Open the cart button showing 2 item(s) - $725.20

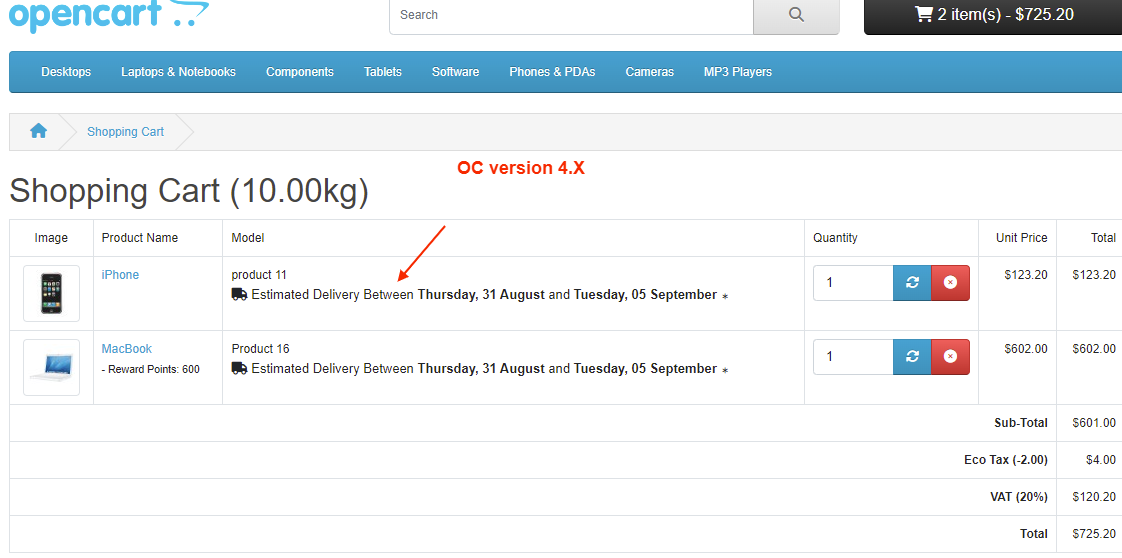(994, 16)
